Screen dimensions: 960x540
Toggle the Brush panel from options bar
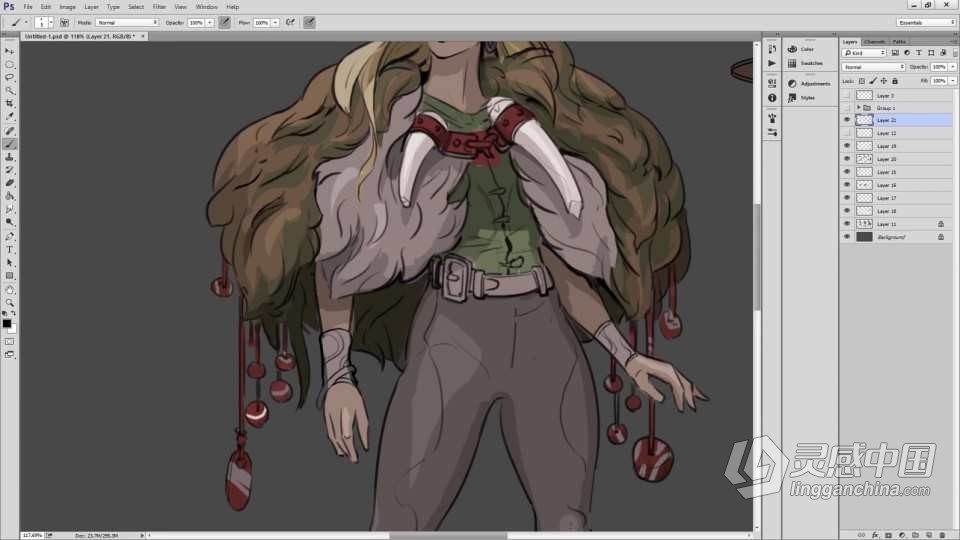point(64,22)
